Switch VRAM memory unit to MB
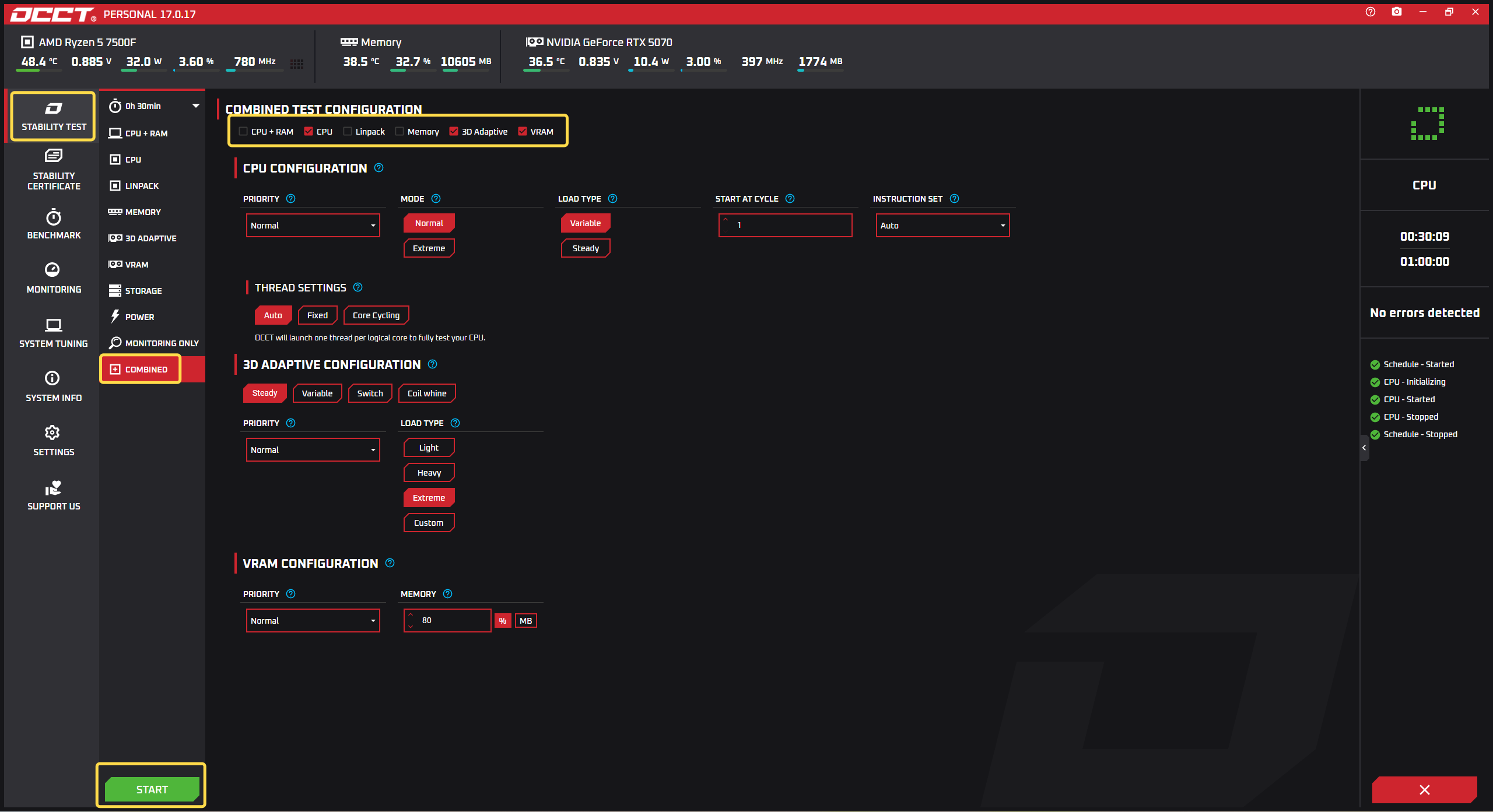 pyautogui.click(x=526, y=621)
